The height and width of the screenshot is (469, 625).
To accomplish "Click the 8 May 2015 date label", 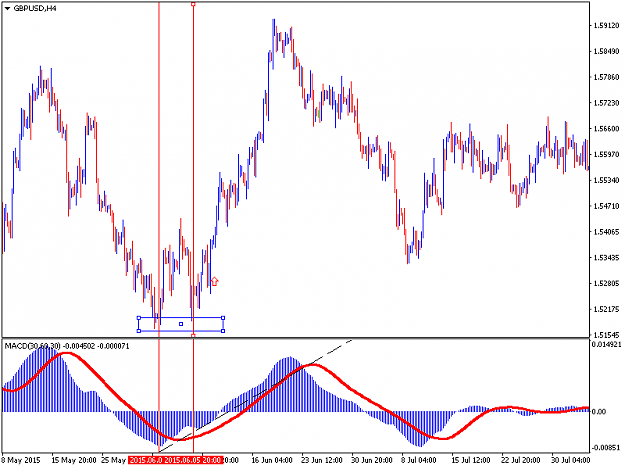I will 21,460.
